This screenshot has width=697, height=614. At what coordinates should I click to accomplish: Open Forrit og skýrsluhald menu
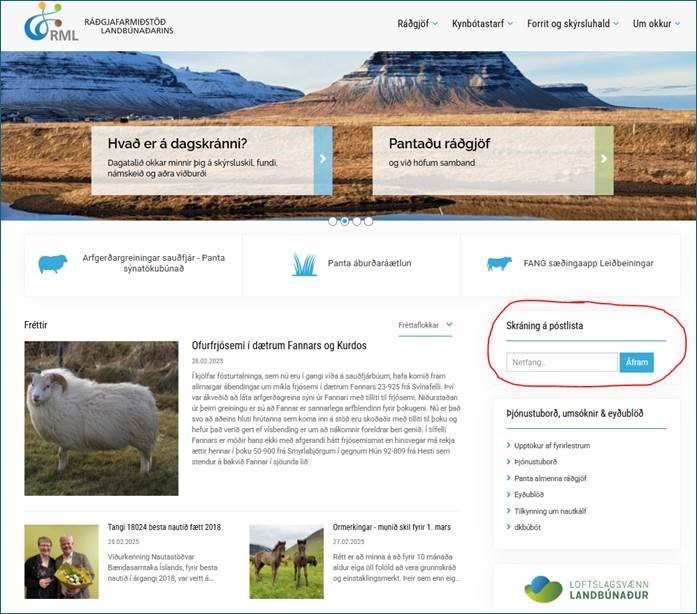[573, 24]
